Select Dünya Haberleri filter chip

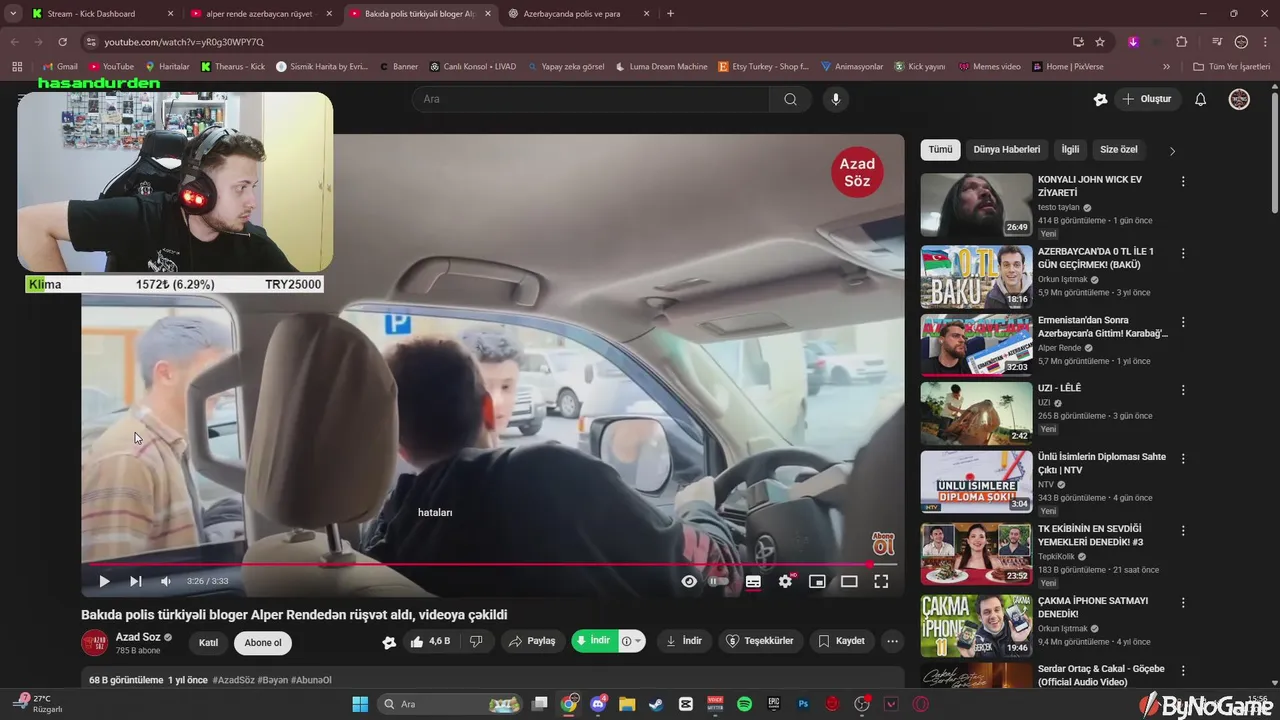pos(1007,150)
